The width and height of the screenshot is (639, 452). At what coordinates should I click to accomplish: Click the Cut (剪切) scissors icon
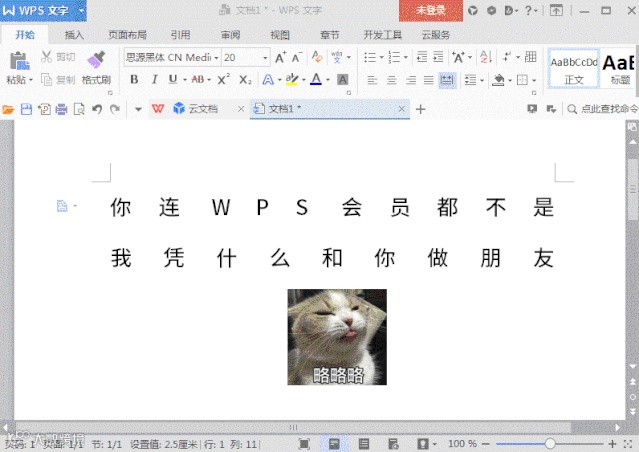tap(46, 57)
